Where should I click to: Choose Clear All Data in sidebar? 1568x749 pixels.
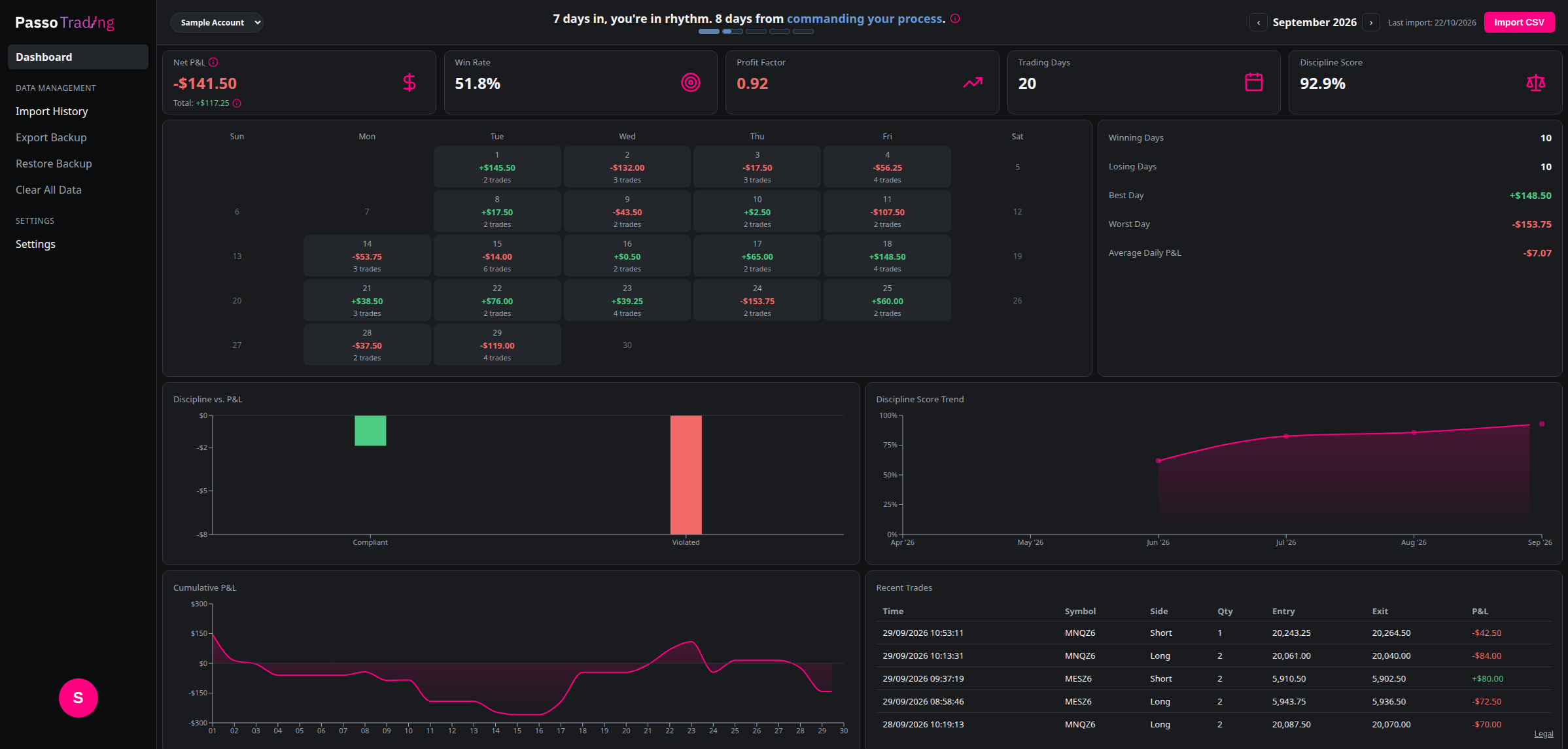click(48, 190)
